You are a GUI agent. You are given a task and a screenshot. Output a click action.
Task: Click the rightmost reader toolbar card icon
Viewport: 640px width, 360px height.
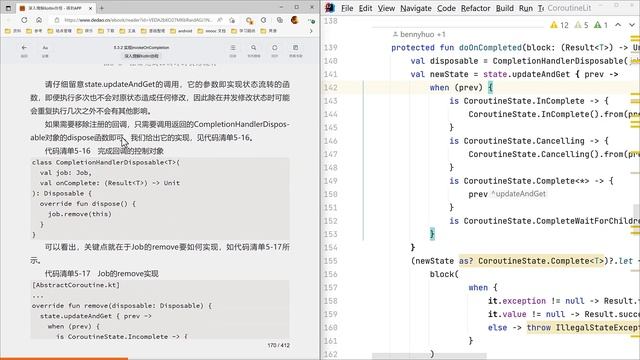click(x=296, y=48)
